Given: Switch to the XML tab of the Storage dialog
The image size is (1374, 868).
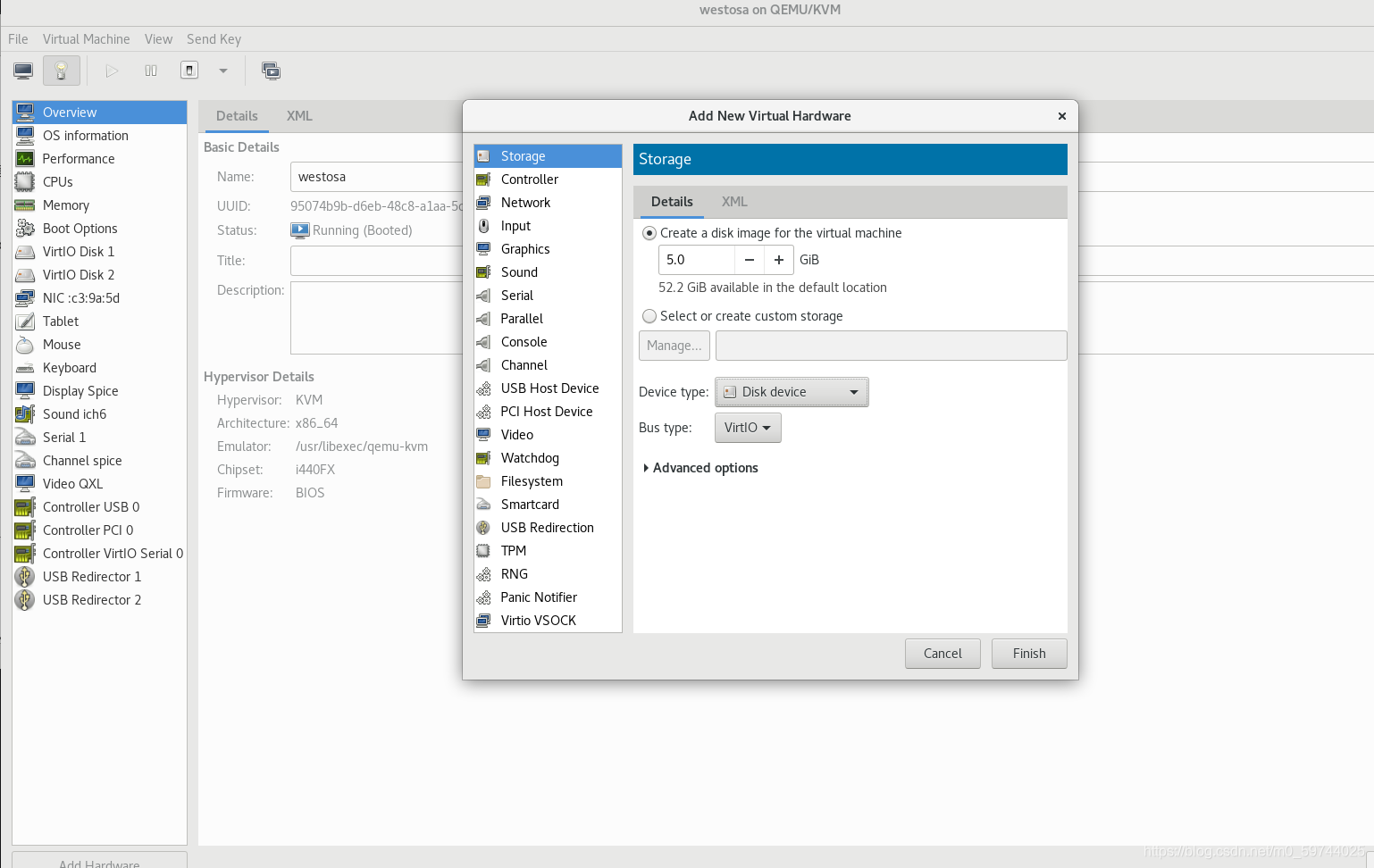Looking at the screenshot, I should [x=733, y=202].
